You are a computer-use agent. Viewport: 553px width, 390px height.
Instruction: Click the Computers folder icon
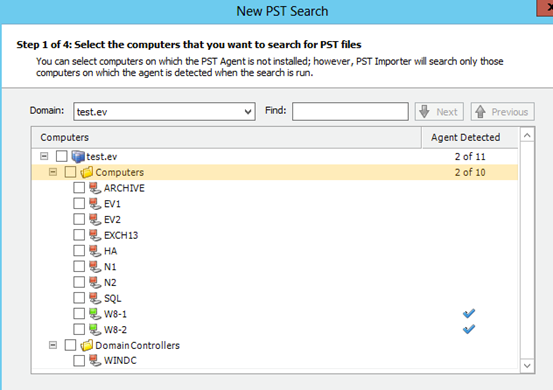[86, 172]
